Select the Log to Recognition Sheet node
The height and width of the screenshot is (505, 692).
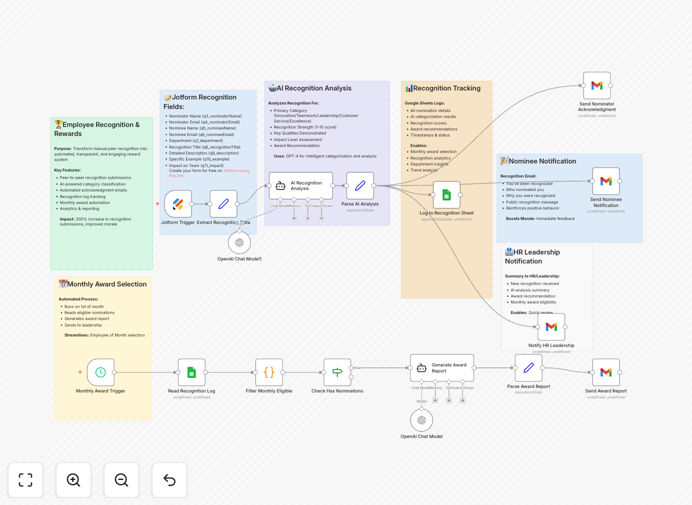[x=447, y=195]
